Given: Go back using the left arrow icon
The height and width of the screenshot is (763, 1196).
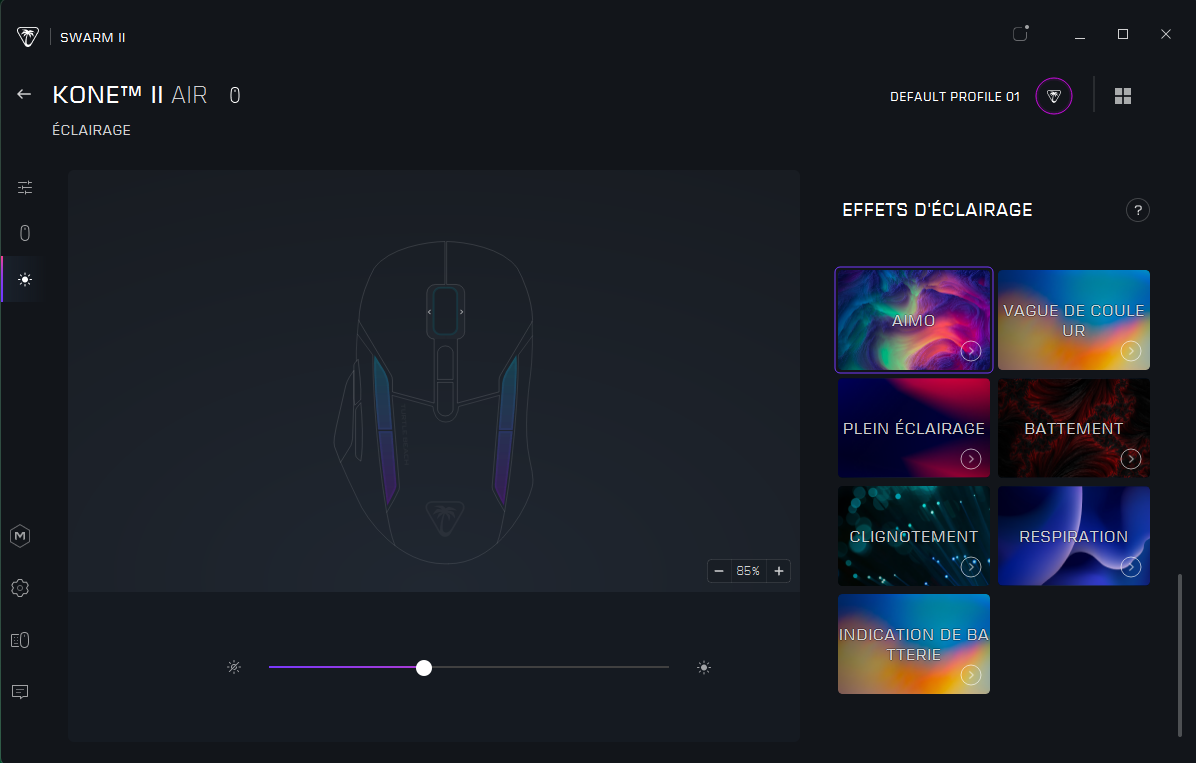Looking at the screenshot, I should tap(25, 94).
